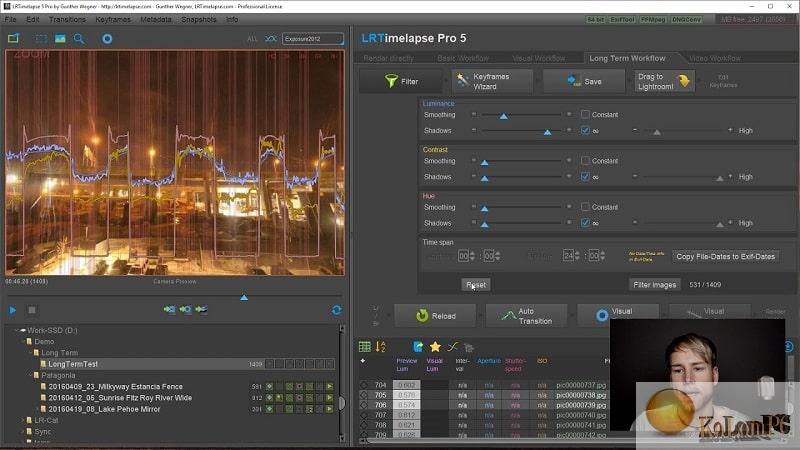Open the Keyframes menu
The width and height of the screenshot is (800, 450).
click(113, 19)
